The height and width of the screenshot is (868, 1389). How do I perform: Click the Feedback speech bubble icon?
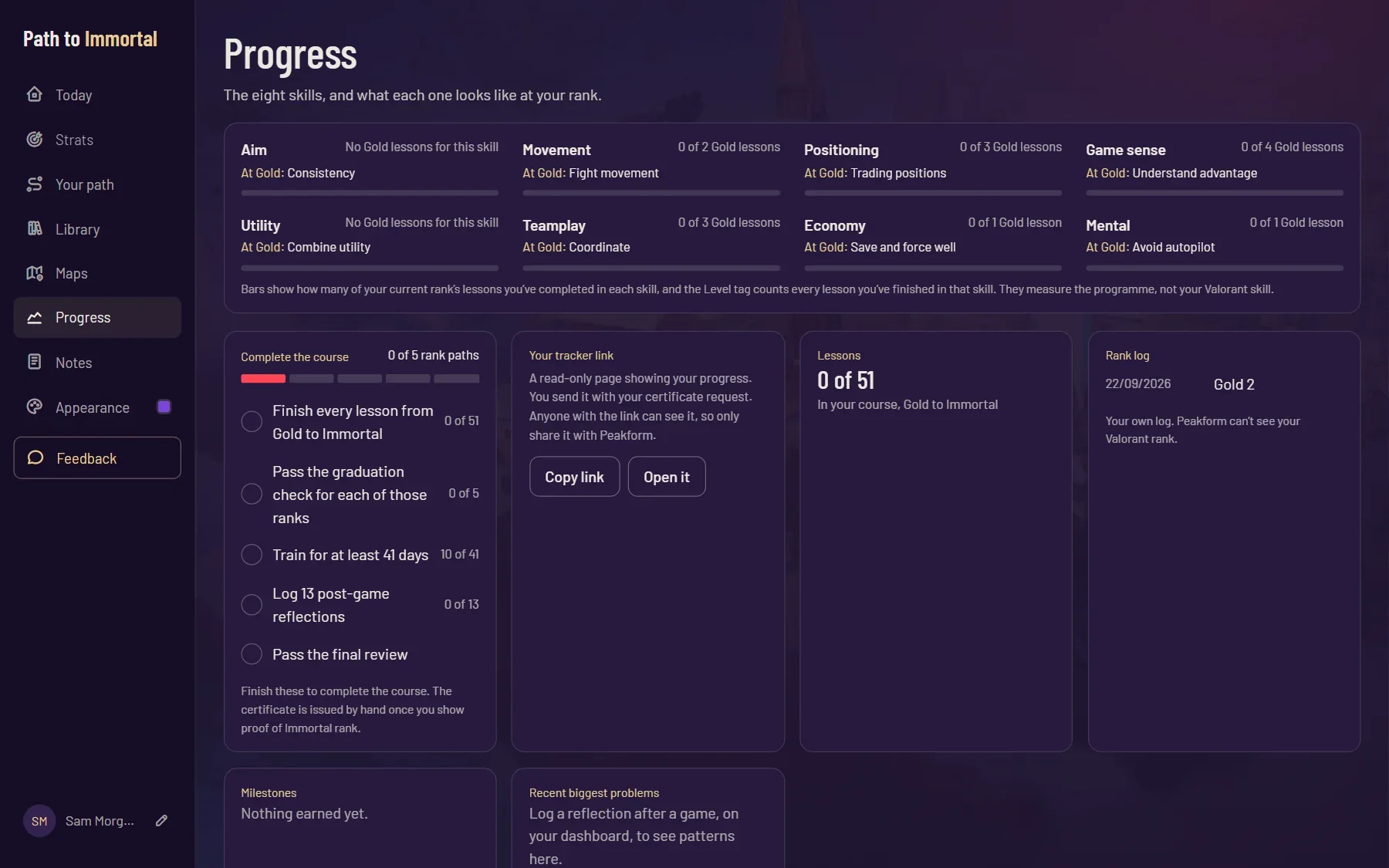pyautogui.click(x=35, y=458)
